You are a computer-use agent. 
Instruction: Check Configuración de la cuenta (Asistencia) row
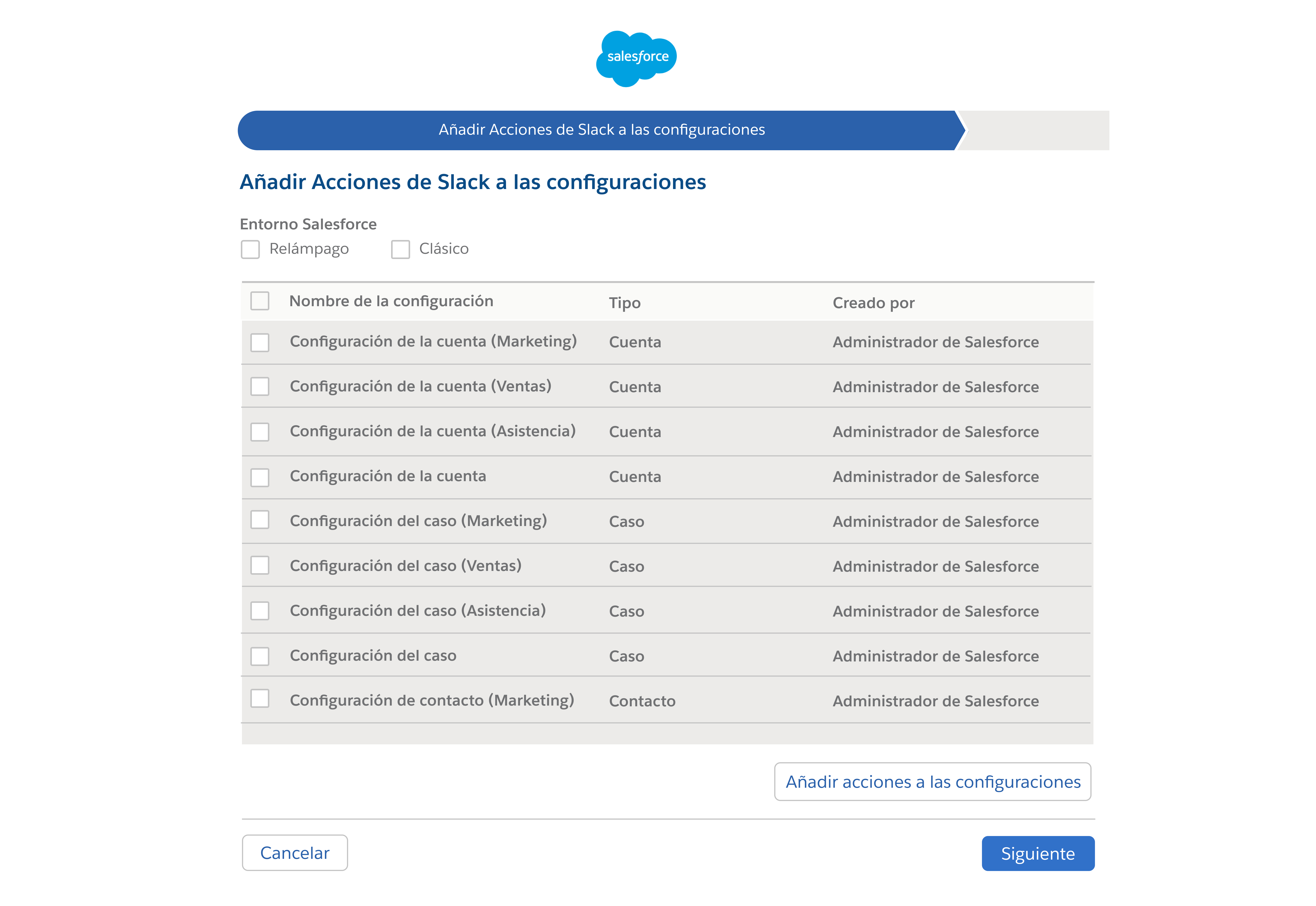pyautogui.click(x=260, y=432)
